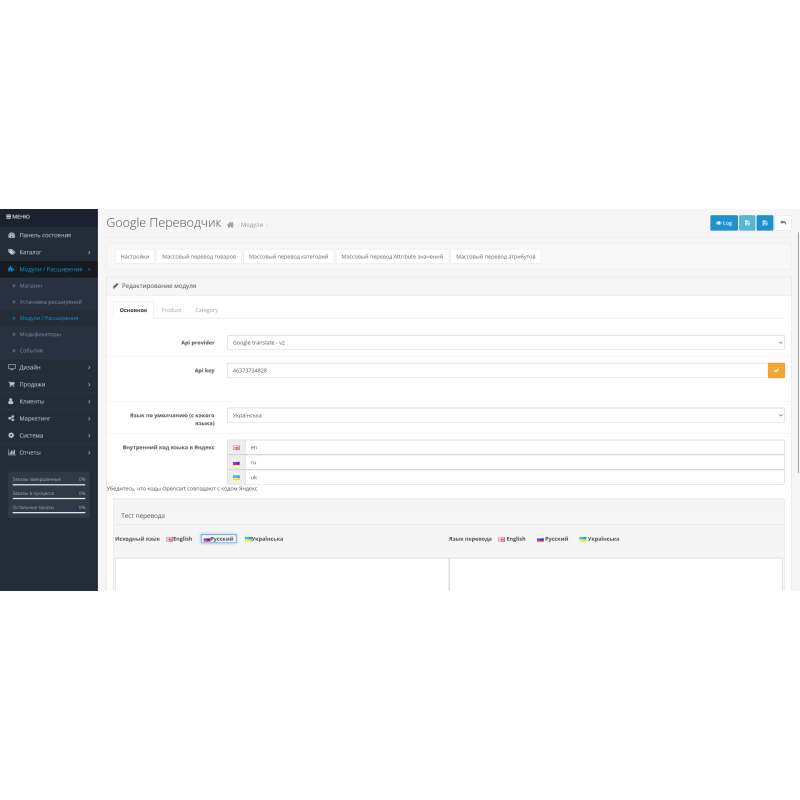Click the Продажи shopping cart icon
800x800 pixels.
tap(13, 384)
